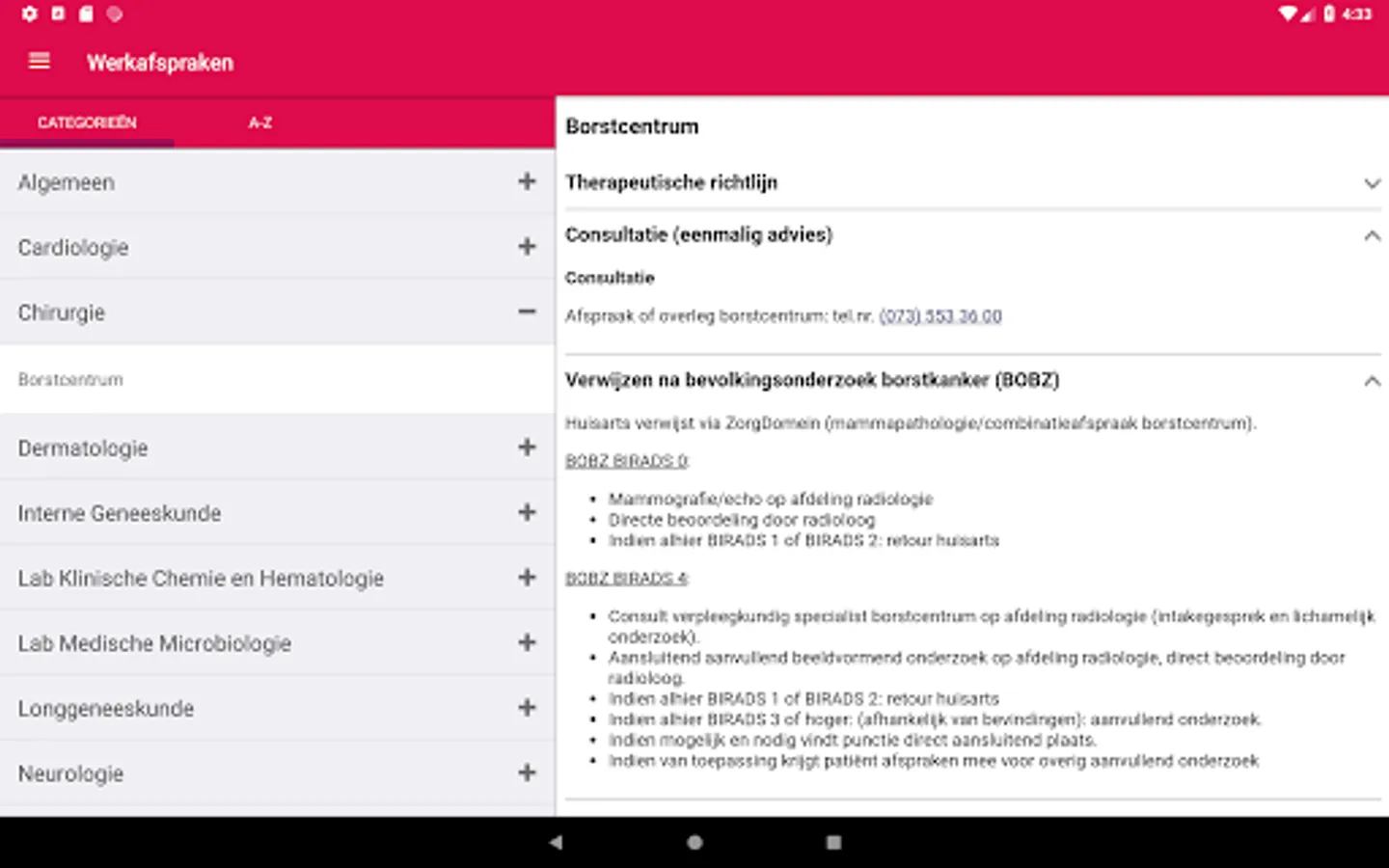Image resolution: width=1389 pixels, height=868 pixels.
Task: Click the Lab Klinische Chemie en Hematologie label
Action: click(x=201, y=579)
